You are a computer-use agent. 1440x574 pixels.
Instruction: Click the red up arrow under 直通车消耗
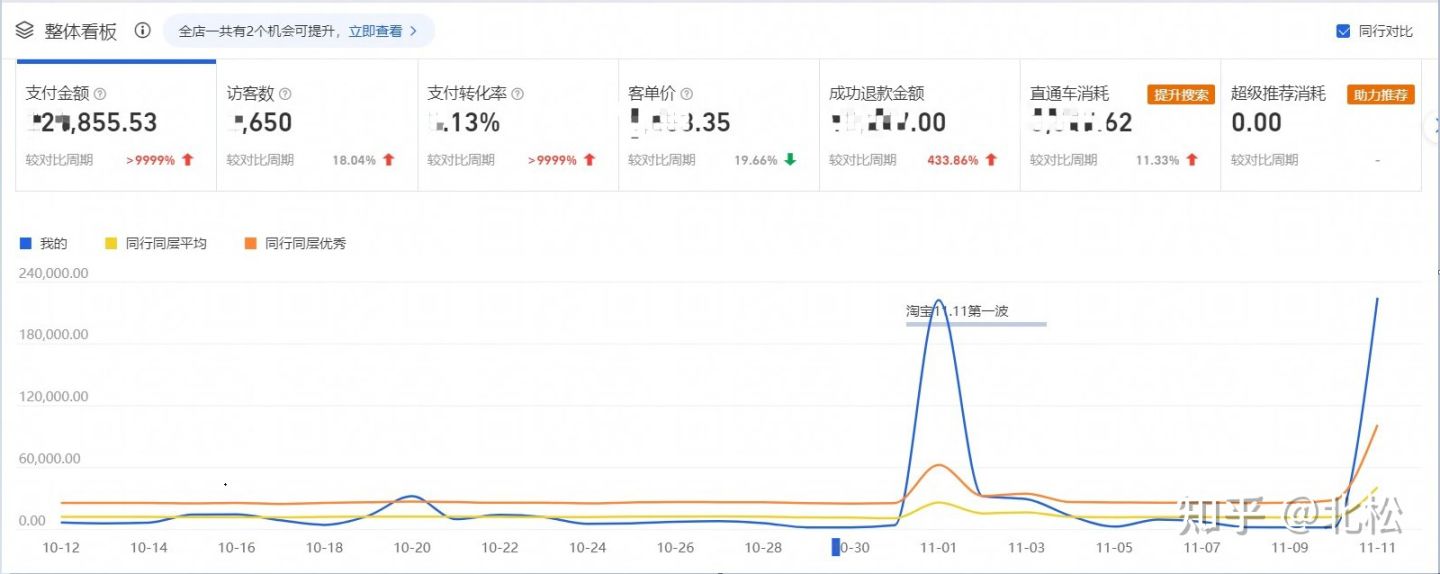click(x=1192, y=160)
